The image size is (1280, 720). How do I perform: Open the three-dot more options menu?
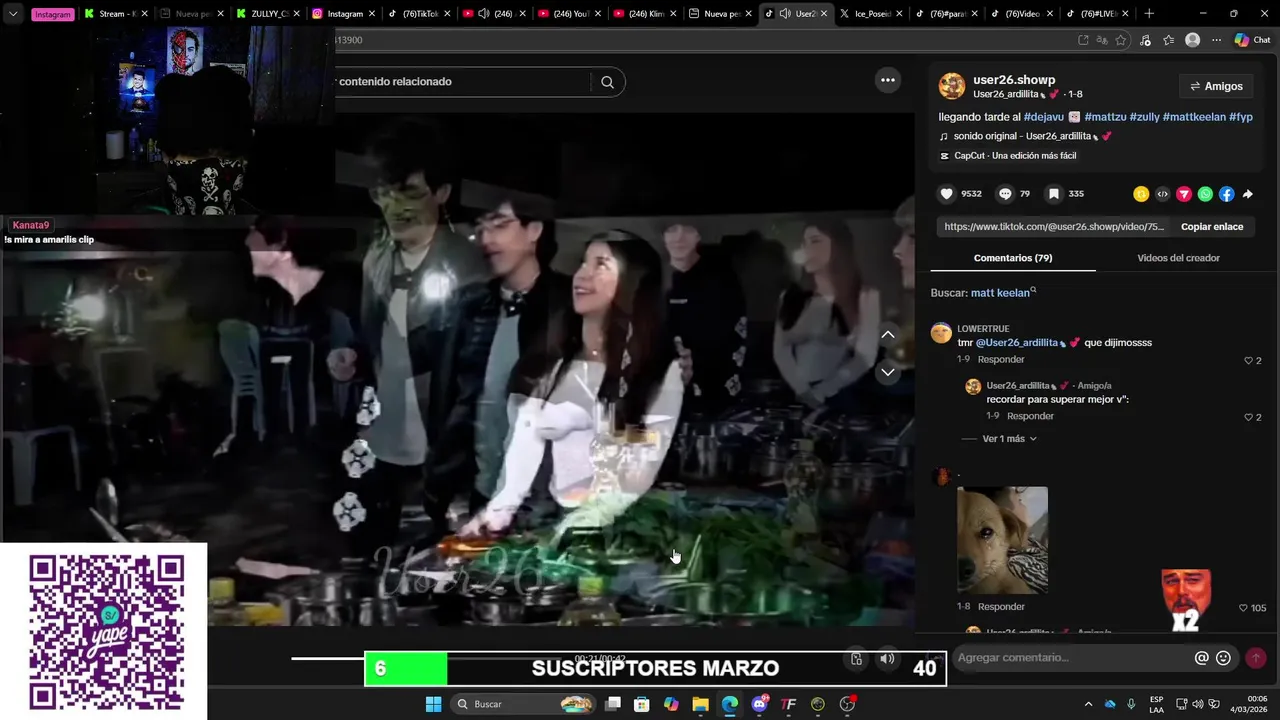pos(887,80)
